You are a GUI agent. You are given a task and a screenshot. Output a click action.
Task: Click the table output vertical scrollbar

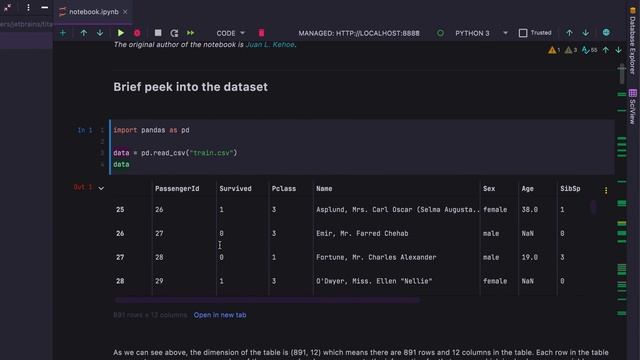pyautogui.click(x=593, y=207)
